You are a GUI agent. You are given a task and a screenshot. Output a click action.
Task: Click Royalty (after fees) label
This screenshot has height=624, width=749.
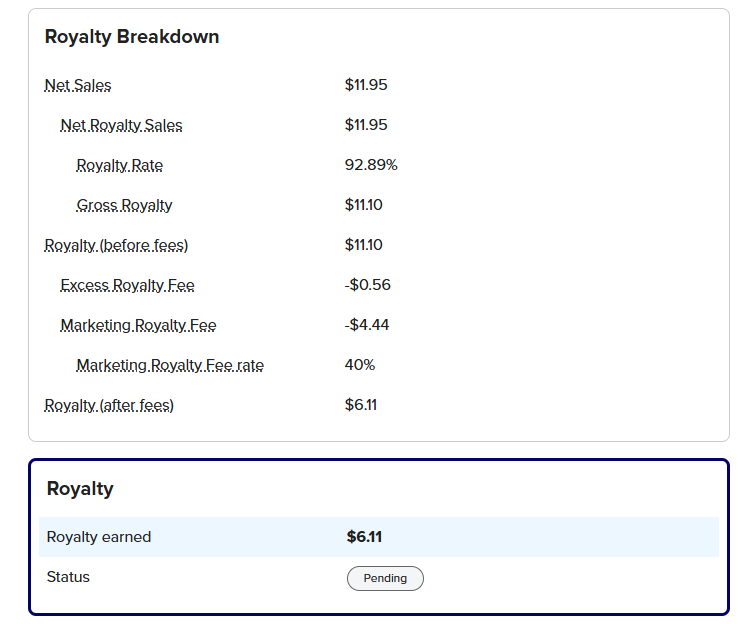(x=109, y=405)
